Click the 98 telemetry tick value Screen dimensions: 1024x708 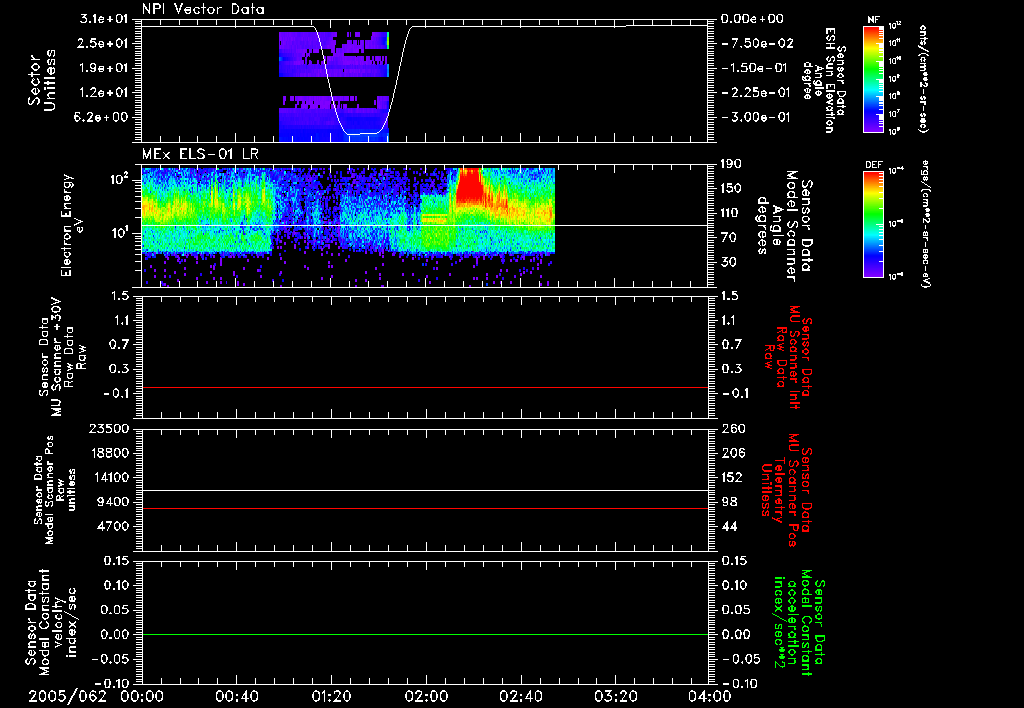tap(729, 502)
